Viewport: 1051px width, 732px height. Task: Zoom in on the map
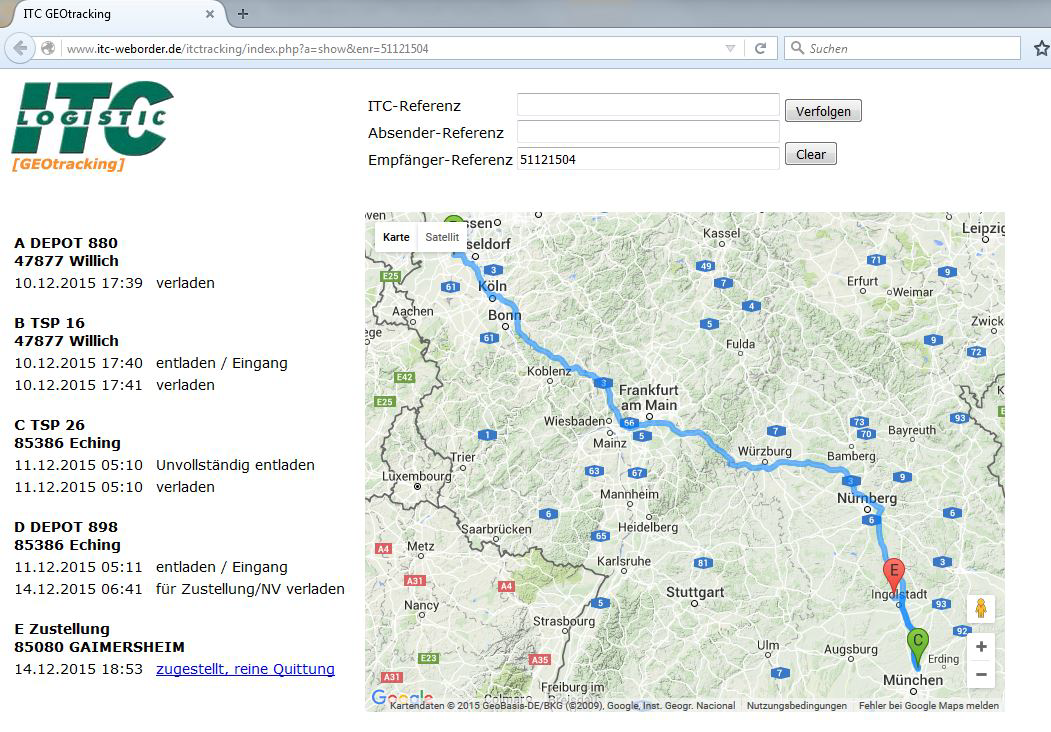click(x=981, y=647)
